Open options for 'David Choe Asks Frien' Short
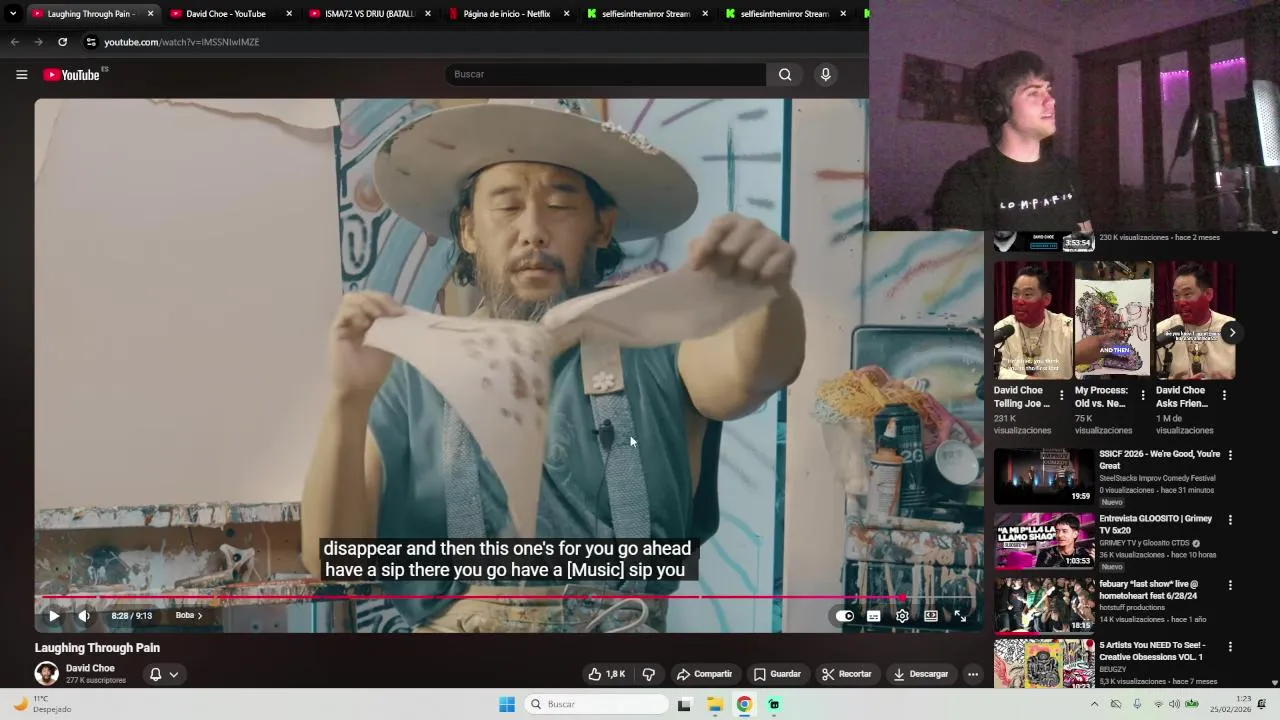This screenshot has height=720, width=1280. point(1224,395)
